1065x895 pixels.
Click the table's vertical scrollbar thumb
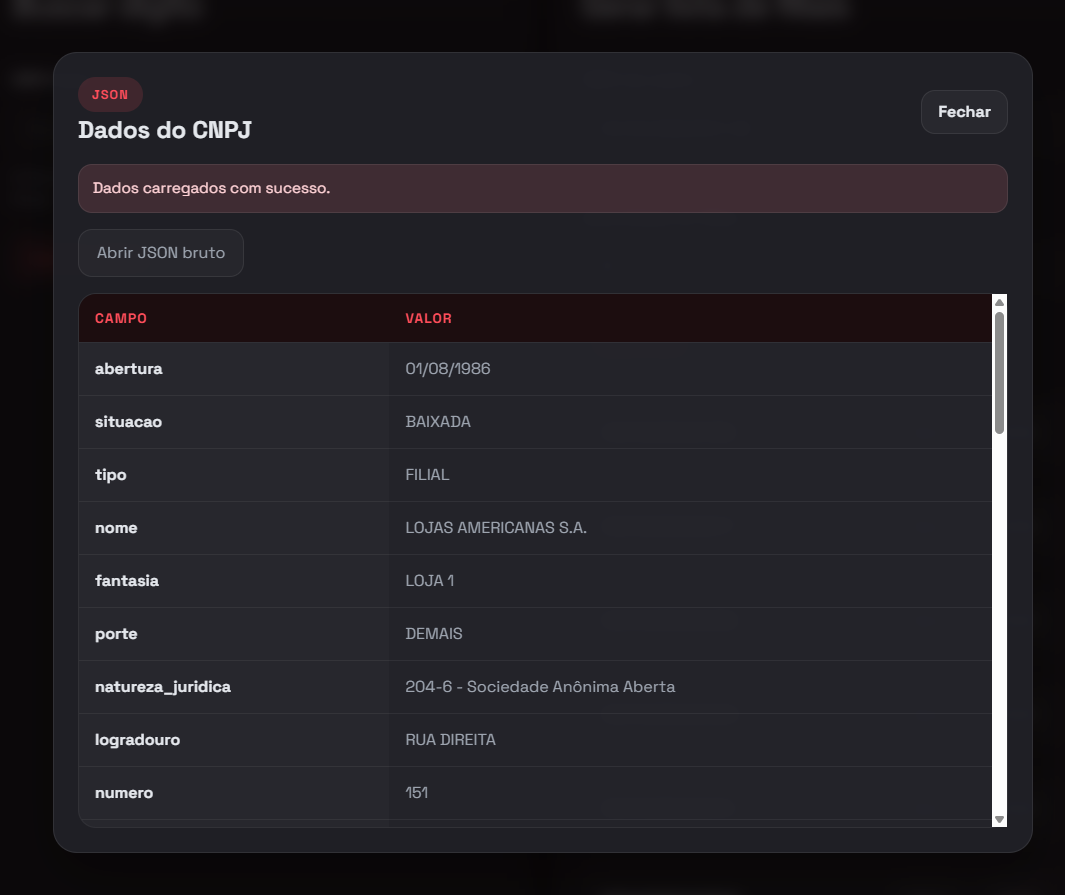999,373
